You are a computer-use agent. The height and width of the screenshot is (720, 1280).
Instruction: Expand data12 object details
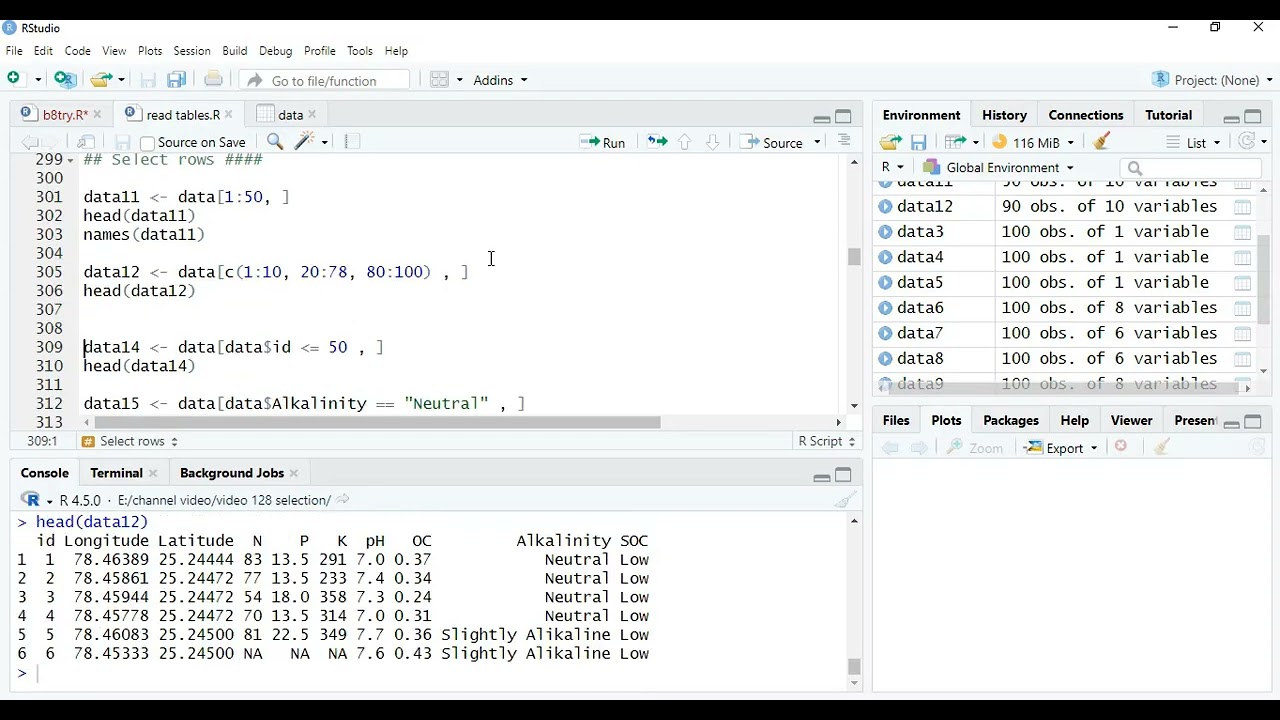click(885, 207)
